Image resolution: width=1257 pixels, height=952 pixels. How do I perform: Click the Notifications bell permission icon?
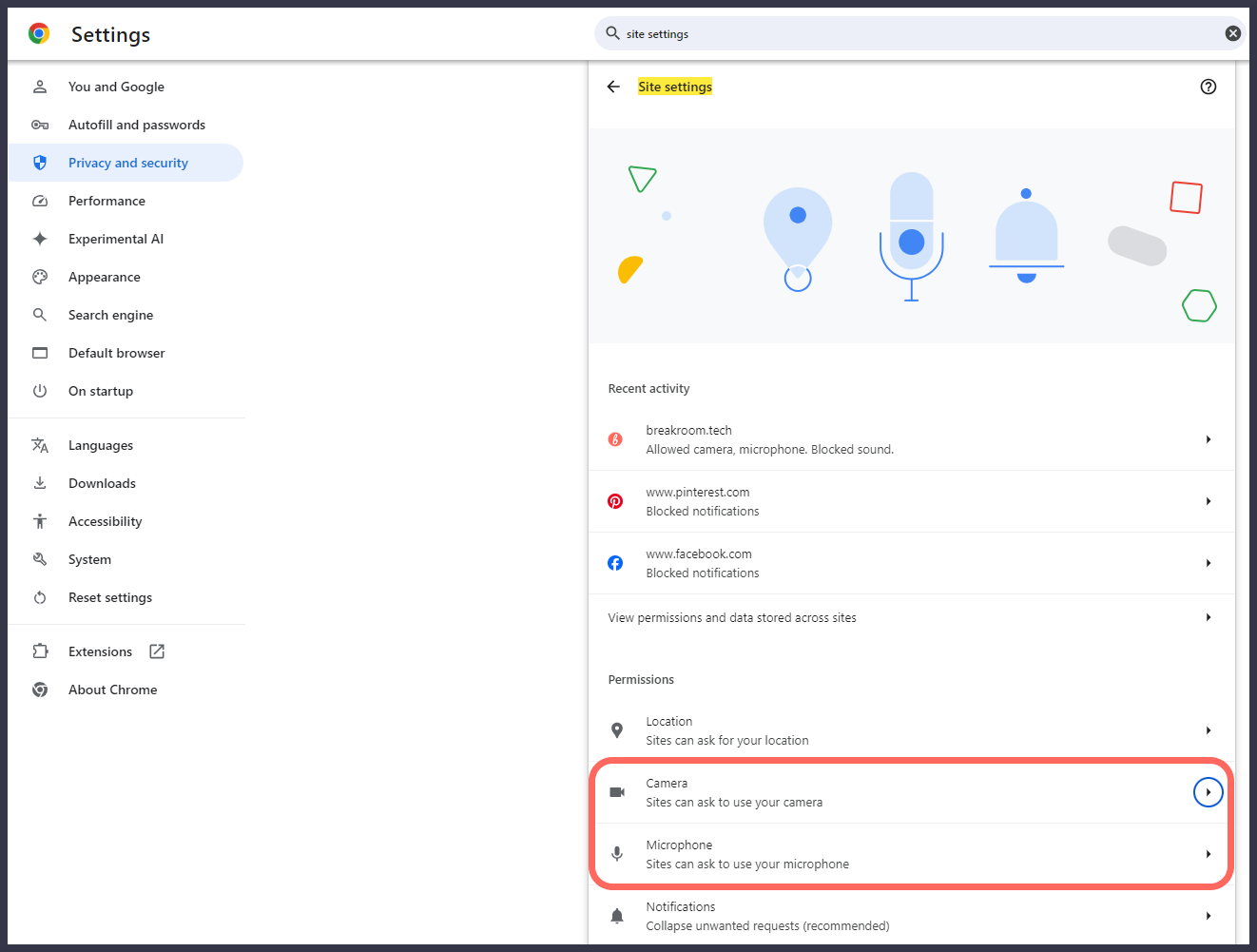point(617,916)
